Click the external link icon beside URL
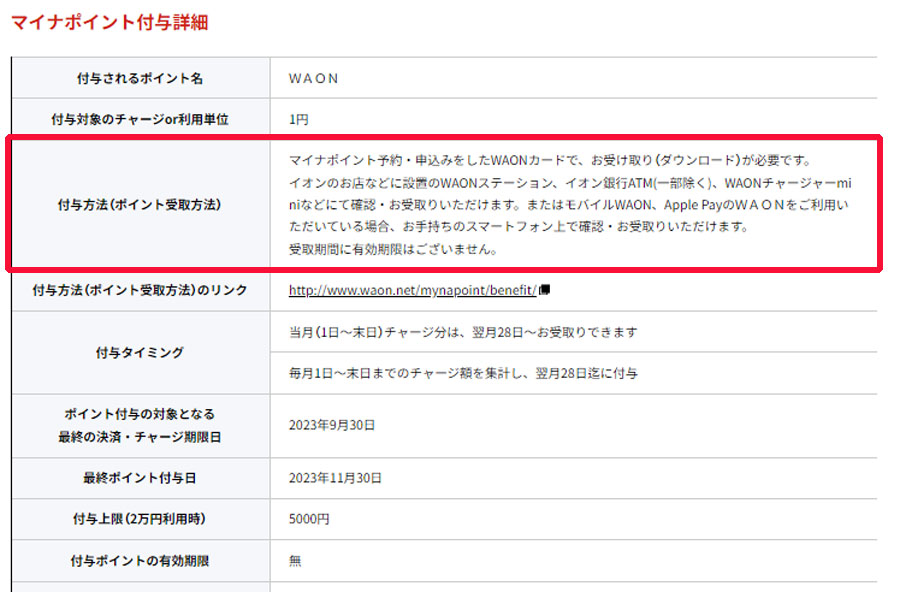 545,290
